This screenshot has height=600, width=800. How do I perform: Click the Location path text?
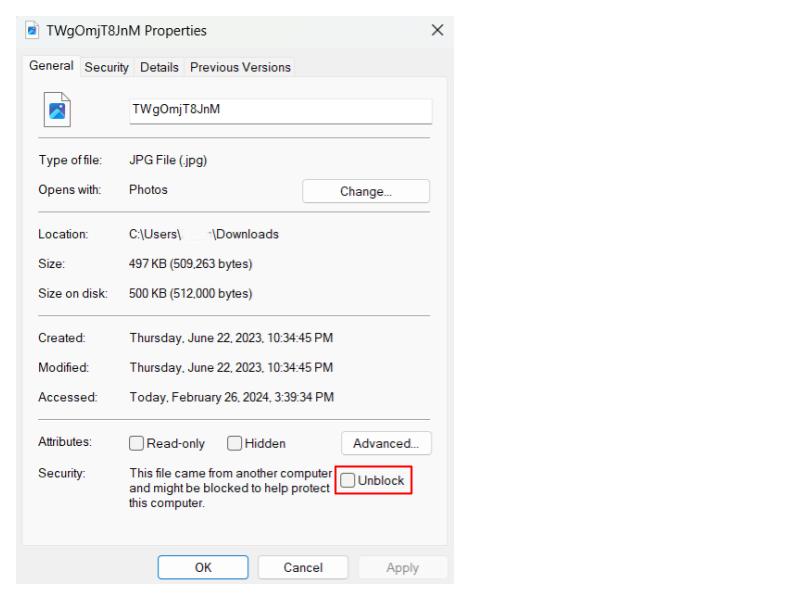point(204,234)
